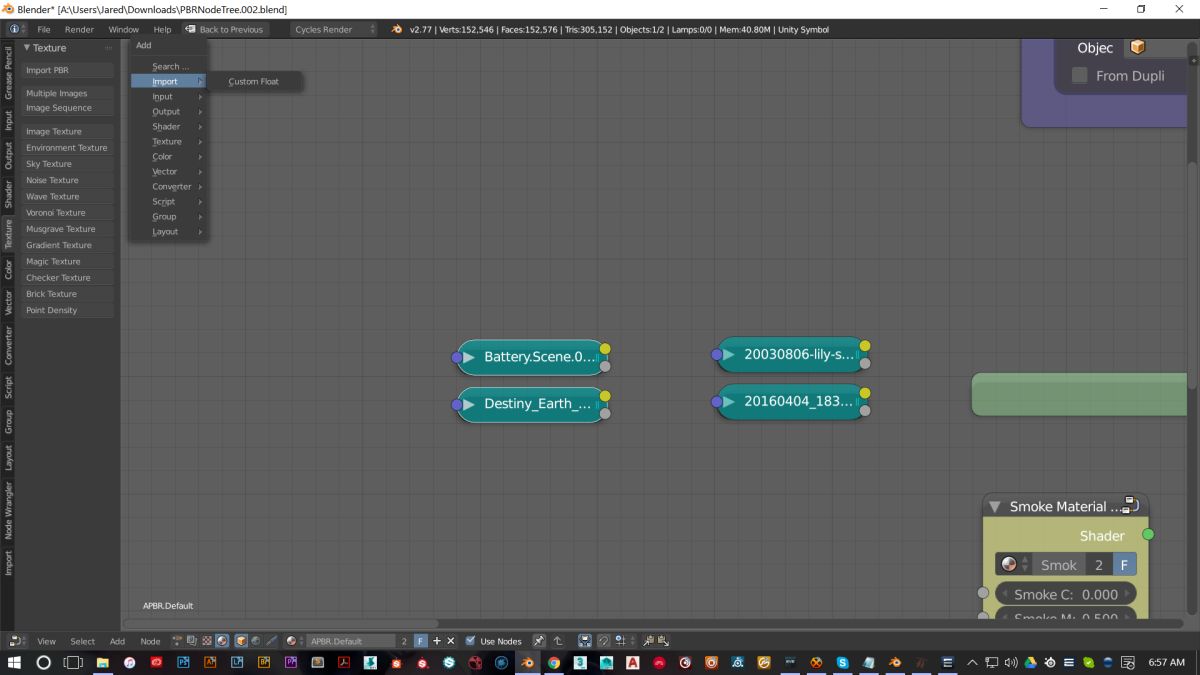Image resolution: width=1200 pixels, height=675 pixels.
Task: Select the Shader node tree sphere icon
Action: (x=222, y=641)
